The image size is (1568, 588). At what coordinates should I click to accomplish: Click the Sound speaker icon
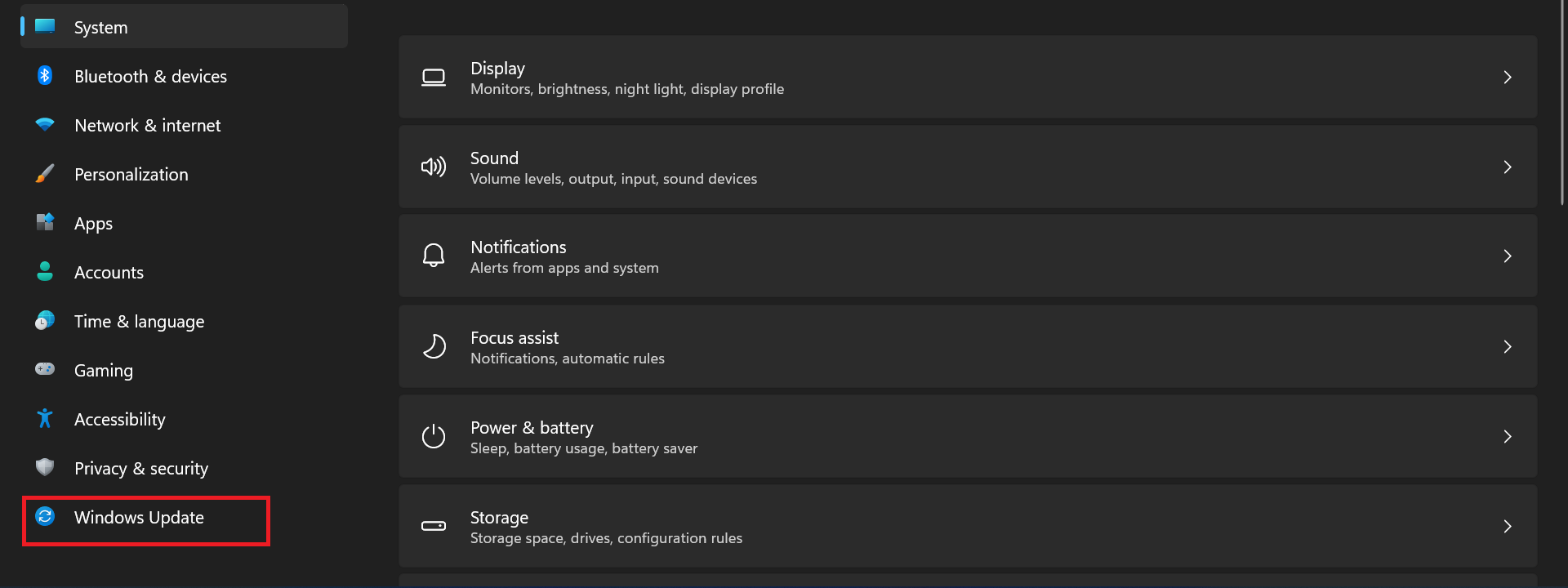434,167
